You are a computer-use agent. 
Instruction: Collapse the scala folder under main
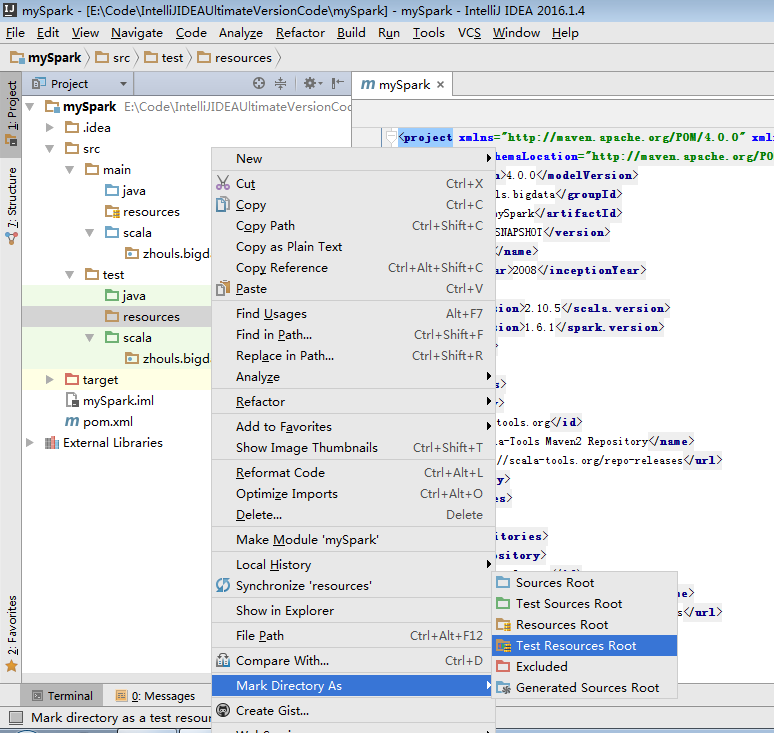[x=89, y=232]
